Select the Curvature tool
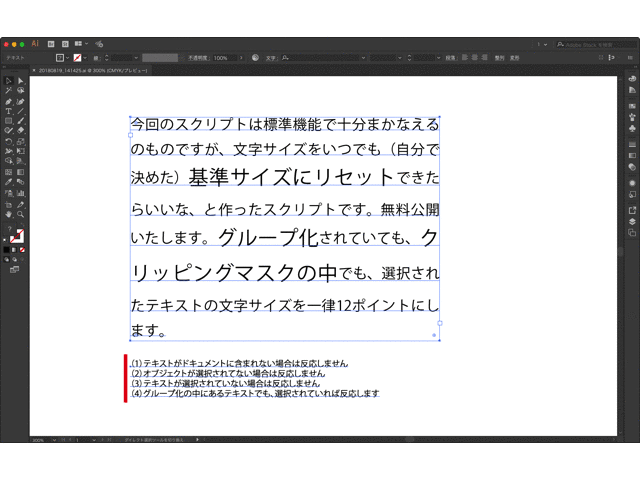The height and width of the screenshot is (480, 640). pos(20,101)
